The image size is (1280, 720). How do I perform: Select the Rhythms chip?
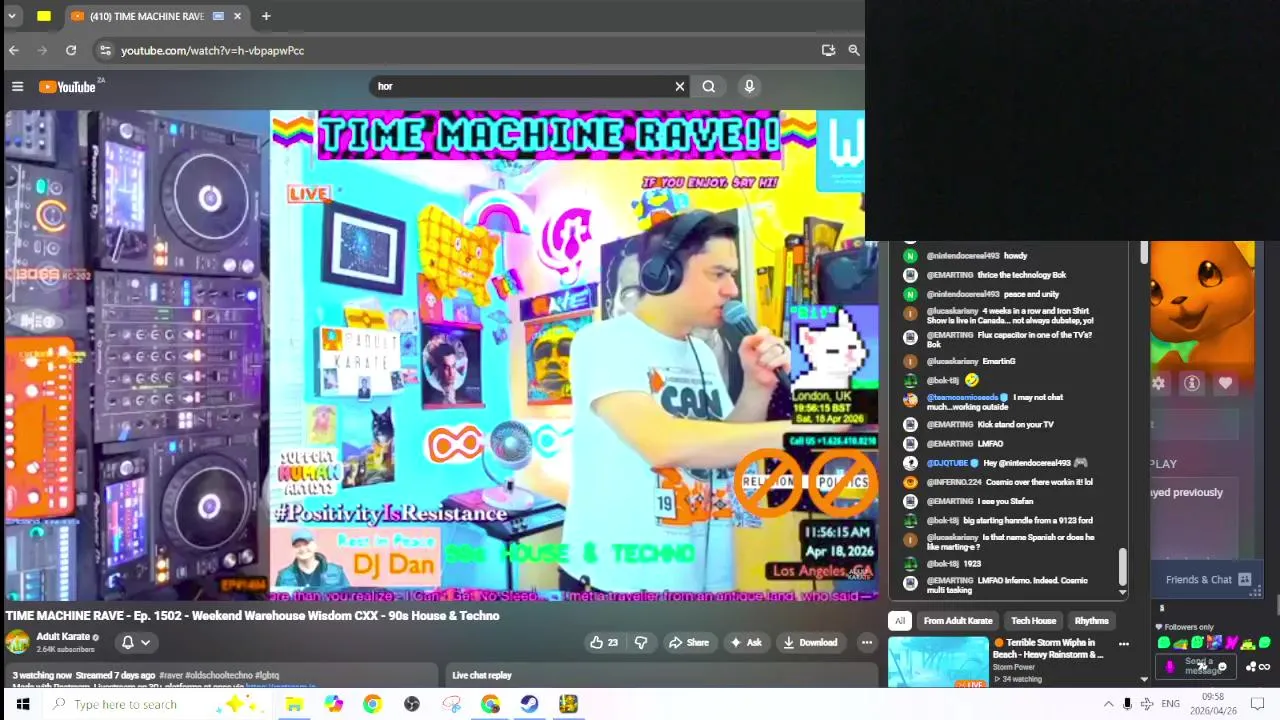pyautogui.click(x=1091, y=620)
